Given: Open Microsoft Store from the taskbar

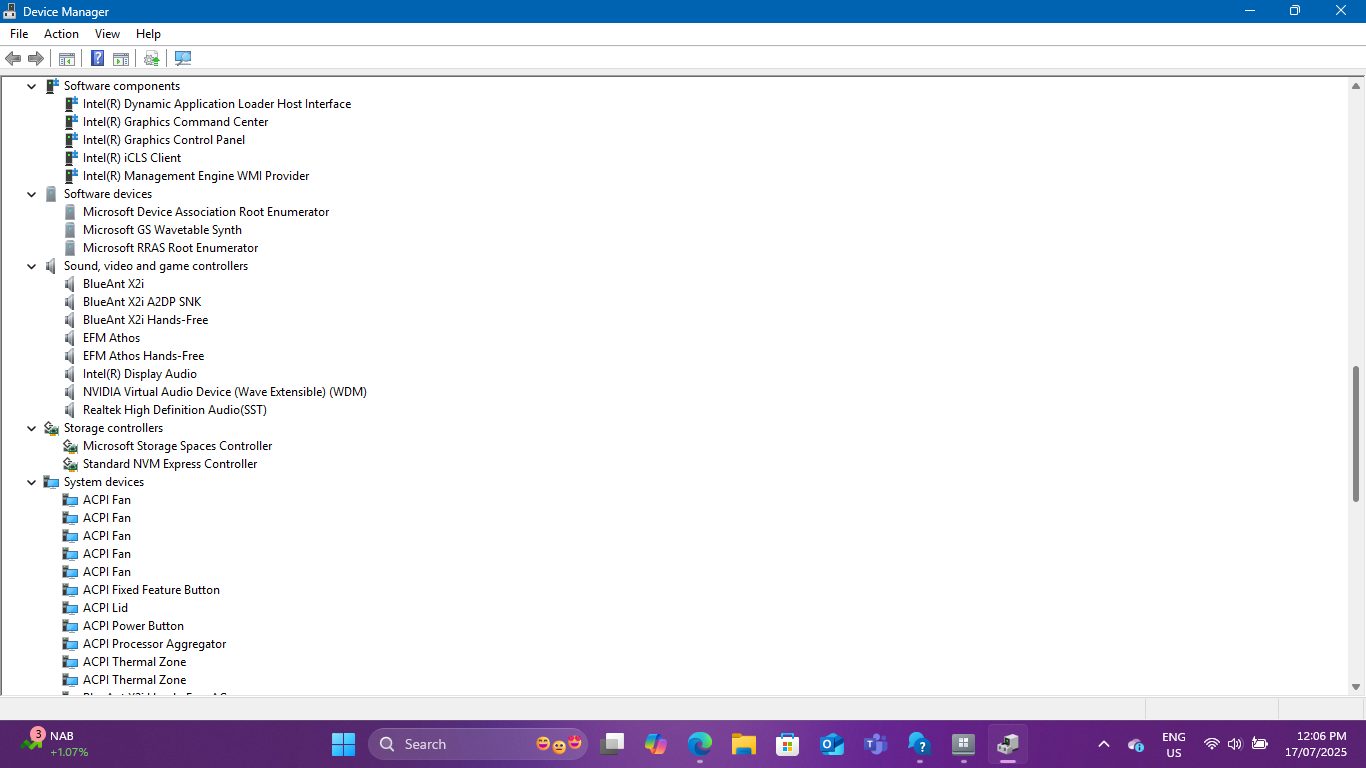Looking at the screenshot, I should click(787, 744).
